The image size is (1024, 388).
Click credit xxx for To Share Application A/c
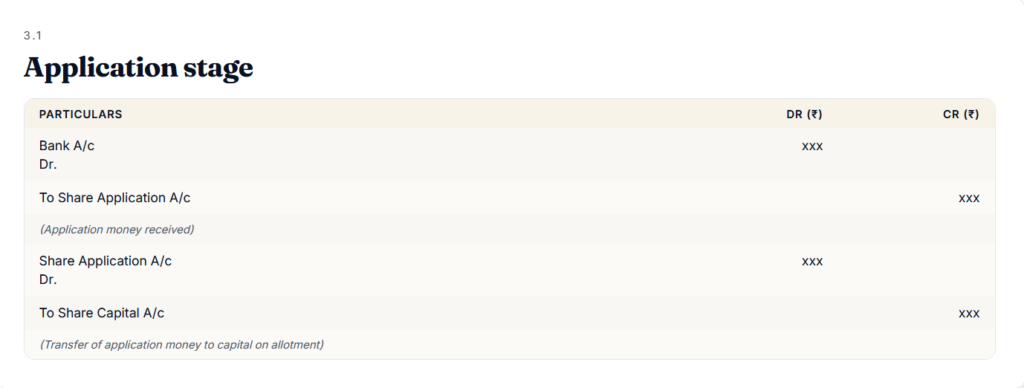969,199
